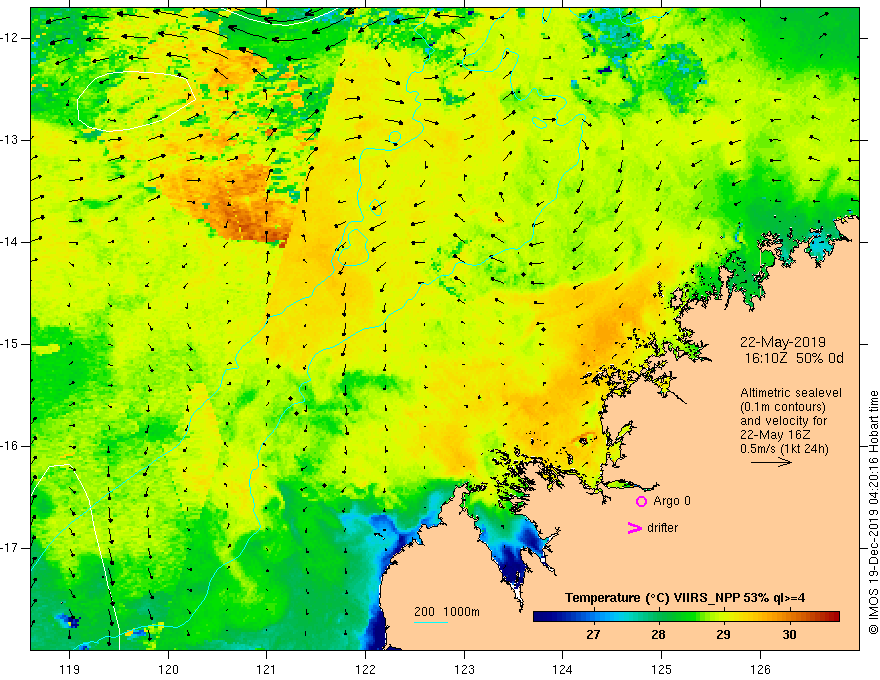Click latitude axis label -16
Image resolution: width=880 pixels, height=680 pixels.
(x=10, y=446)
